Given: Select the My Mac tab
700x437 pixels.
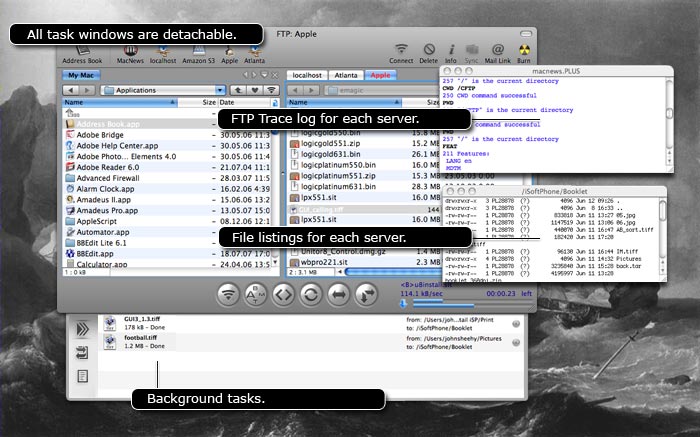Looking at the screenshot, I should (81, 75).
